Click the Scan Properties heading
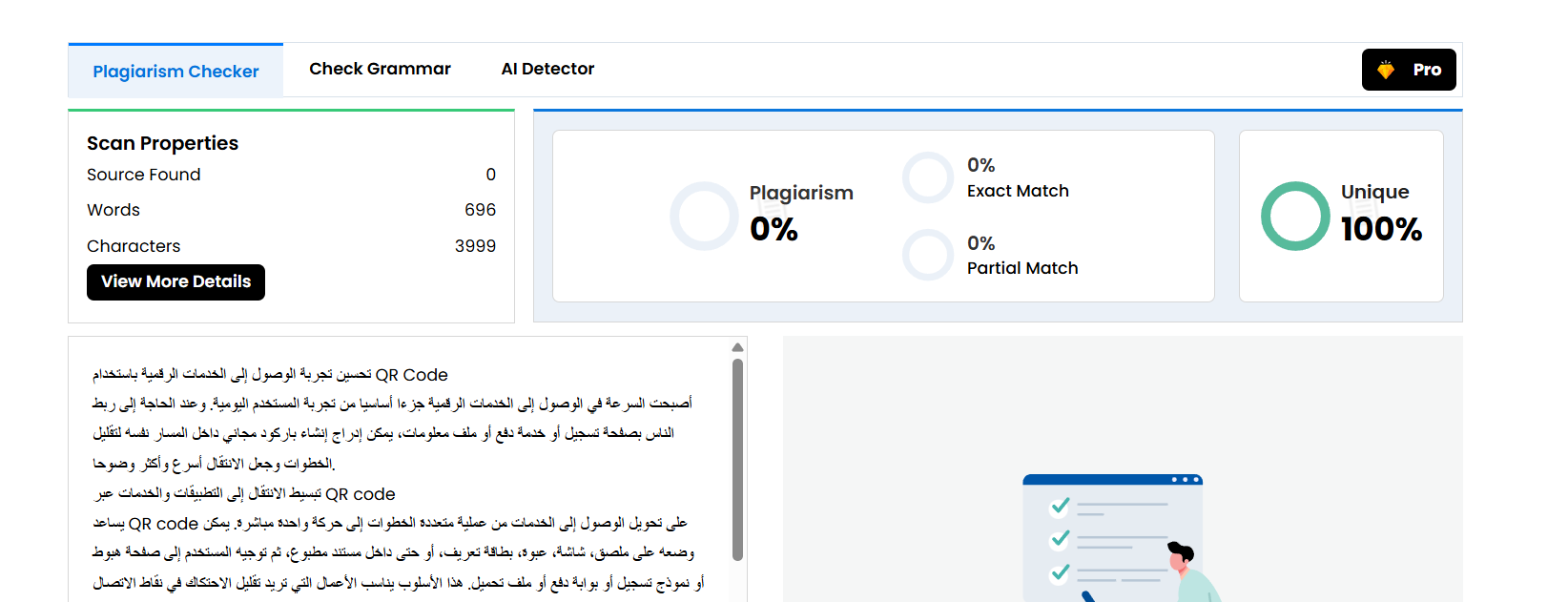Viewport: 1568px width, 602px height. point(163,143)
